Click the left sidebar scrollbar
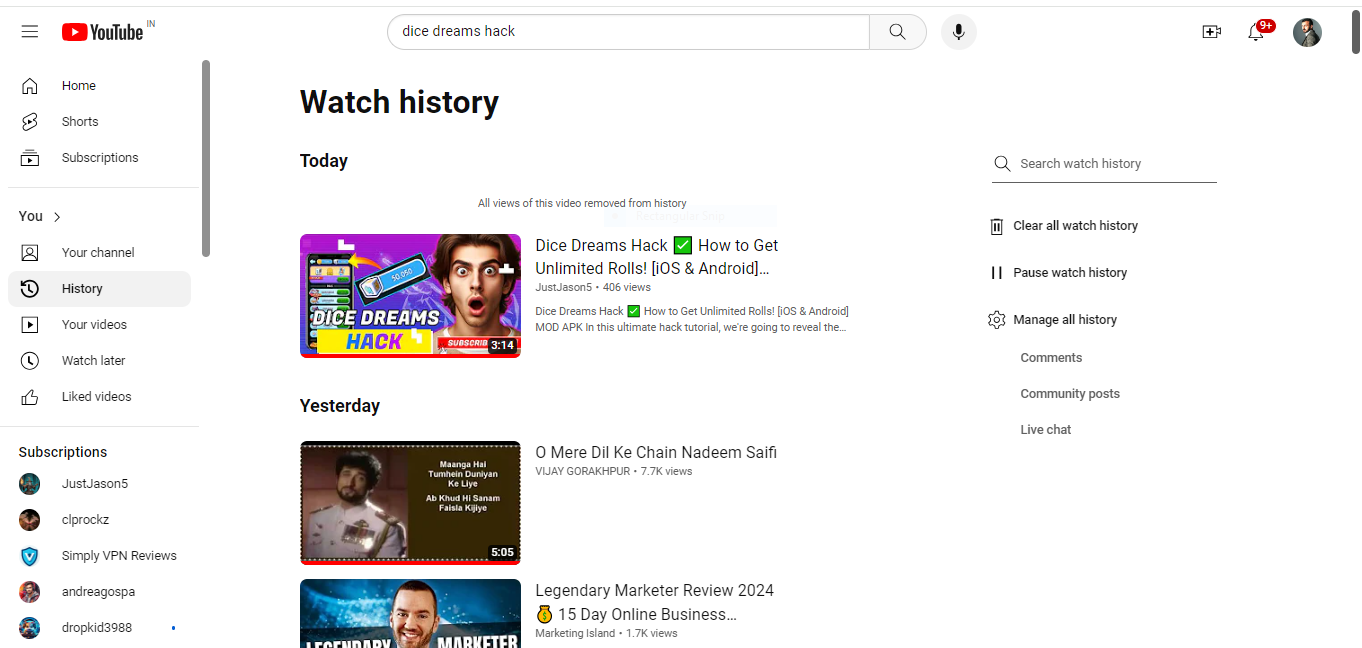Viewport: 1362px width, 648px height. pyautogui.click(x=206, y=158)
